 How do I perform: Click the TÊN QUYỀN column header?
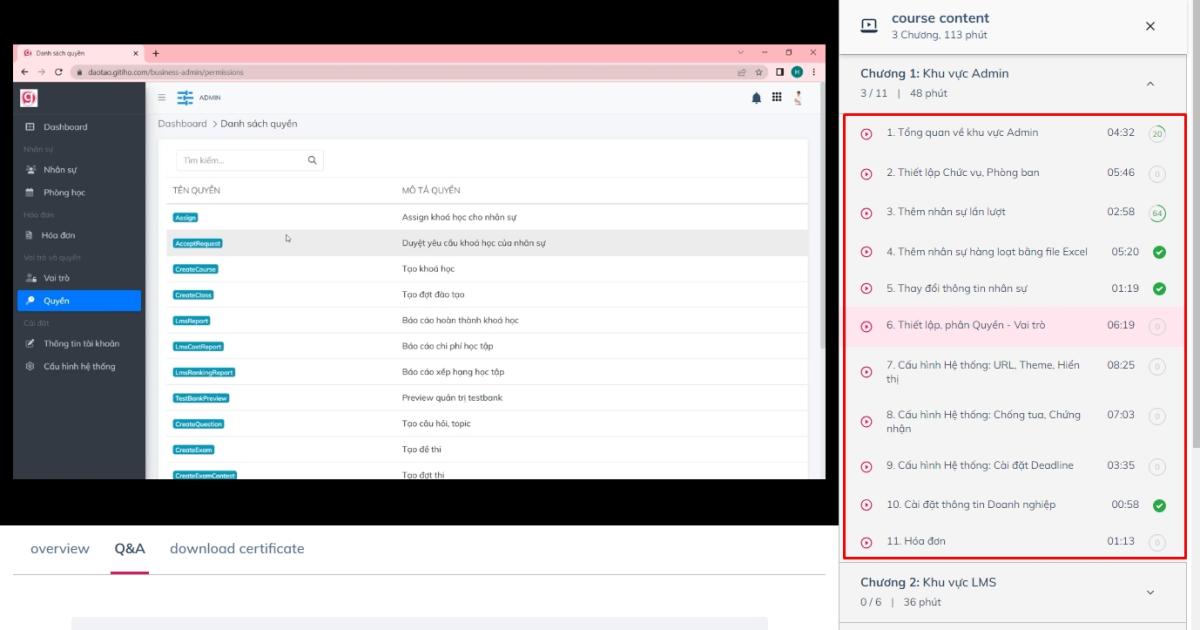[197, 190]
